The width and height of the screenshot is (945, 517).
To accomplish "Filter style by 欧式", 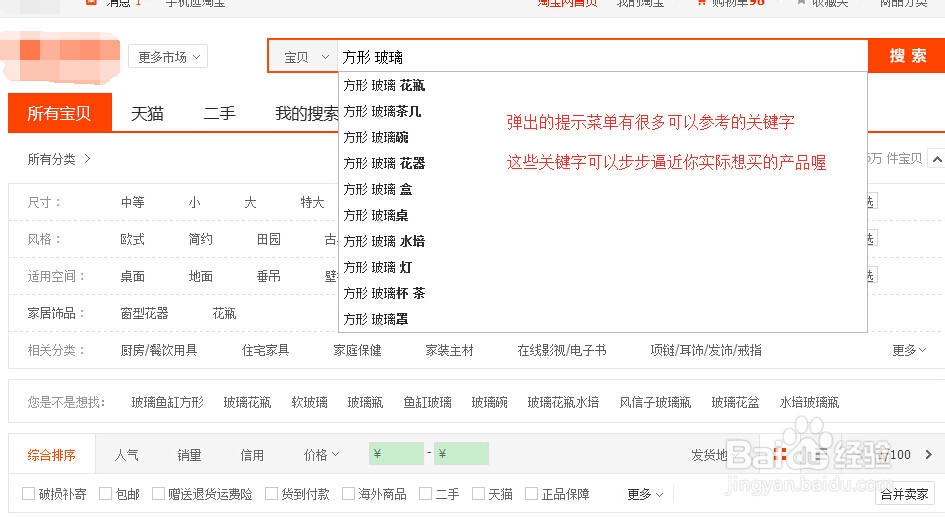I will click(133, 239).
